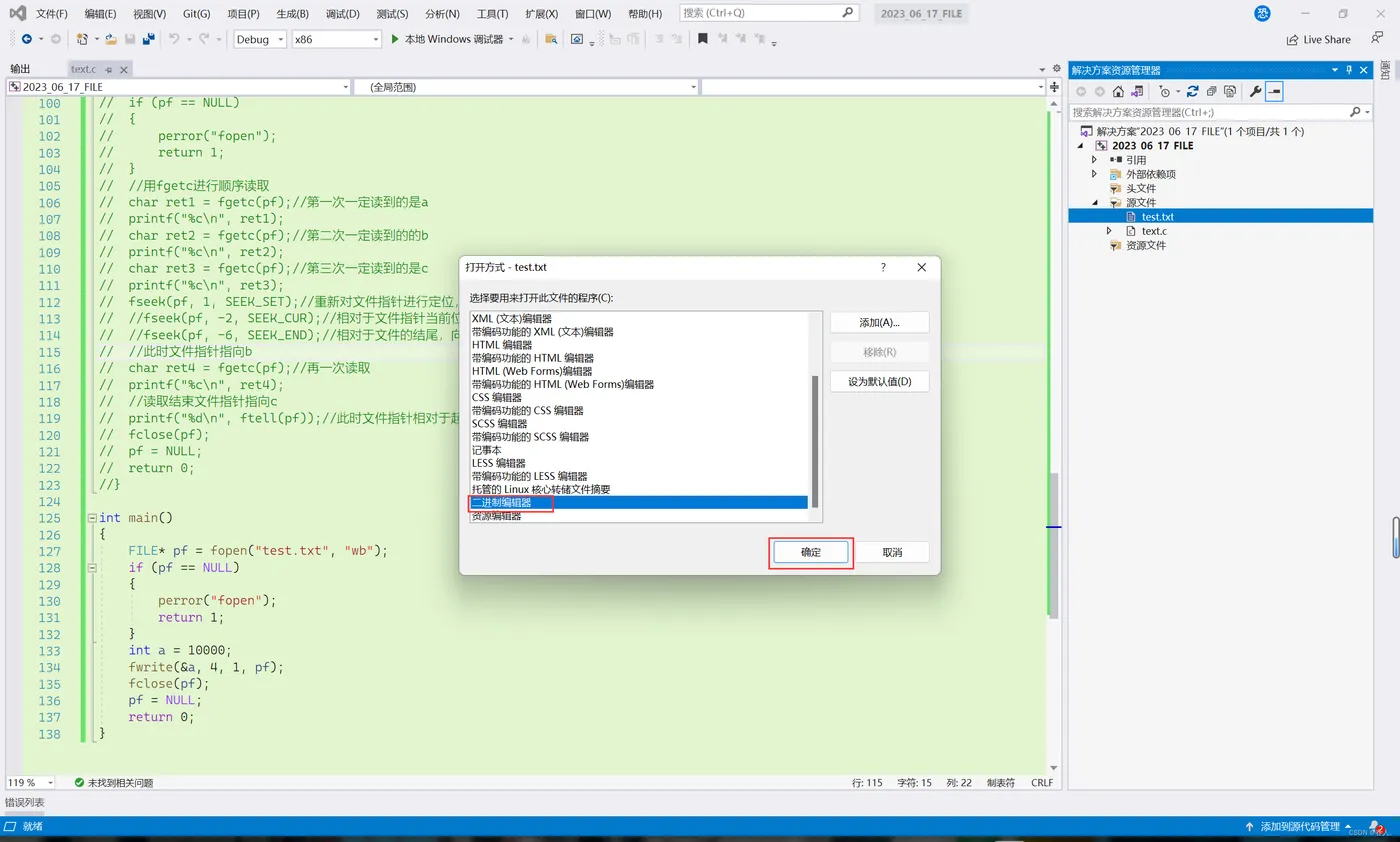
Task: Toggle auto-hide pin on Solution Explorer panel
Action: point(1349,70)
